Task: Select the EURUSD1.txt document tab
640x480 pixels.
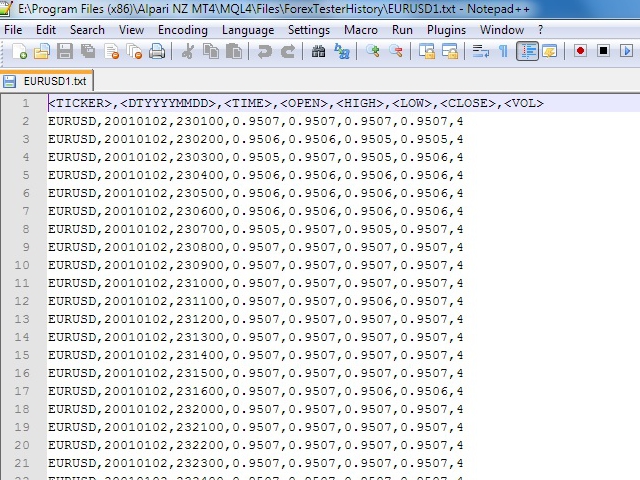Action: click(x=47, y=81)
